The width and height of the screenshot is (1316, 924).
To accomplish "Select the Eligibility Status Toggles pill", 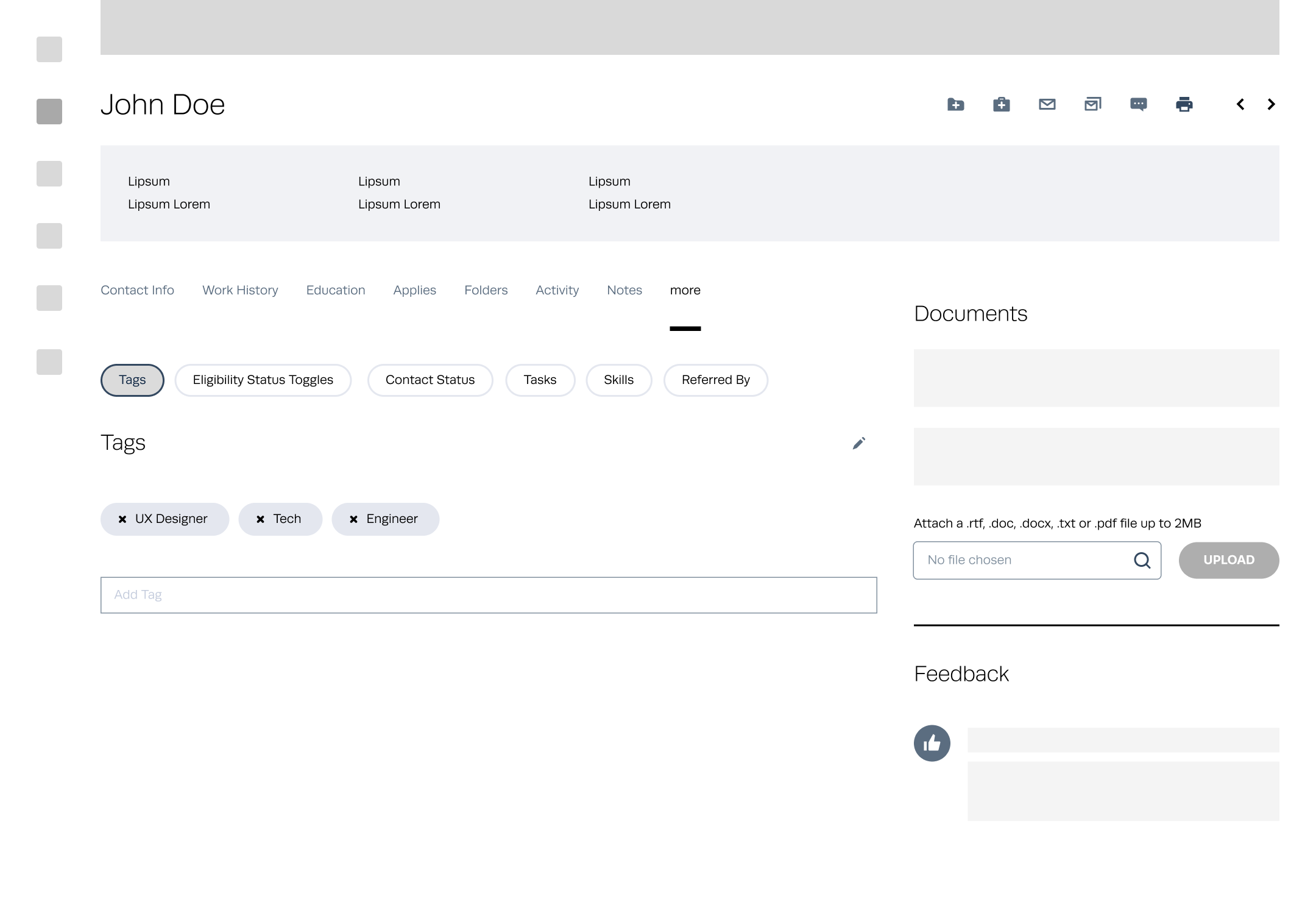I will pyautogui.click(x=263, y=380).
